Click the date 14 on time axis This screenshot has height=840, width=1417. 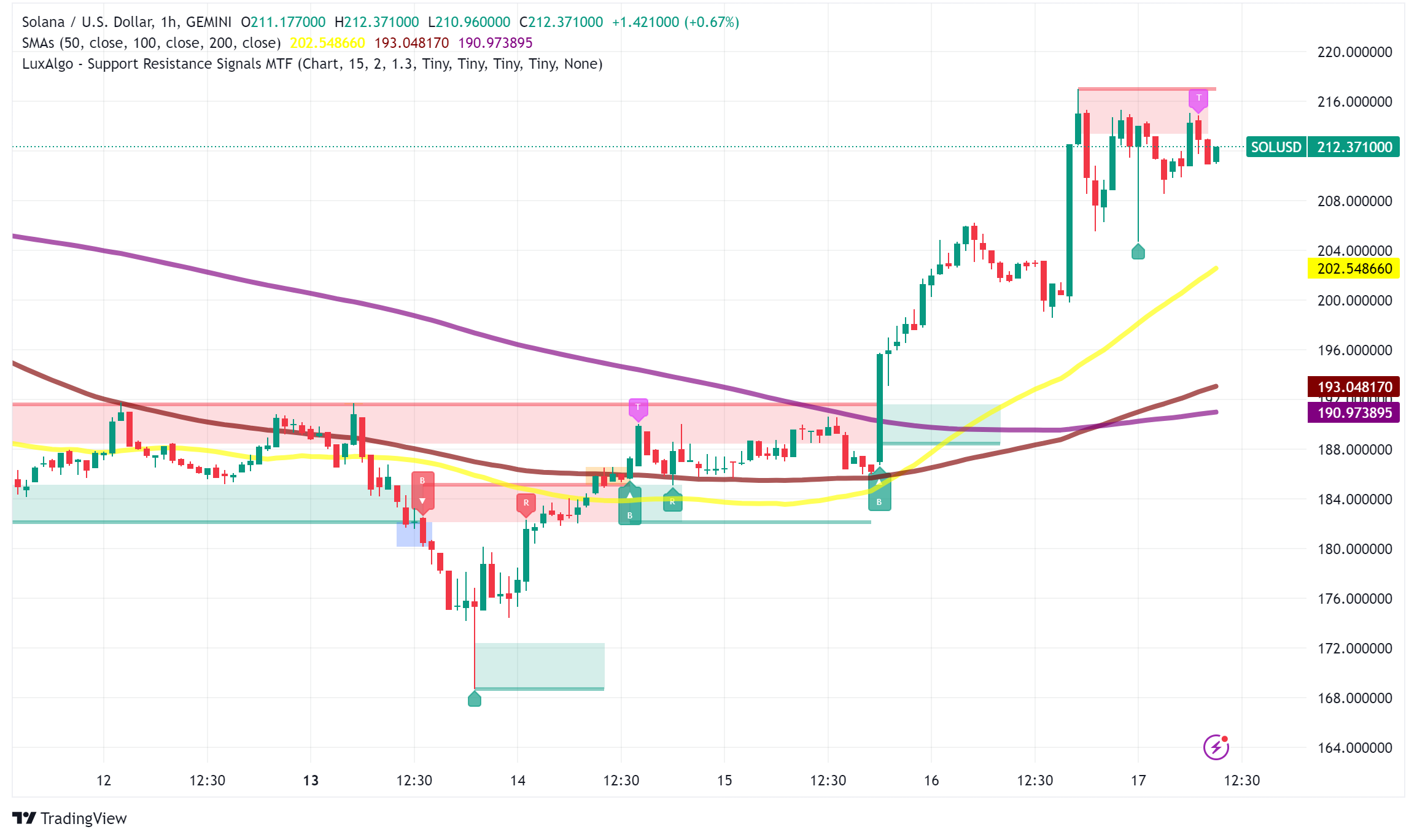tap(518, 780)
